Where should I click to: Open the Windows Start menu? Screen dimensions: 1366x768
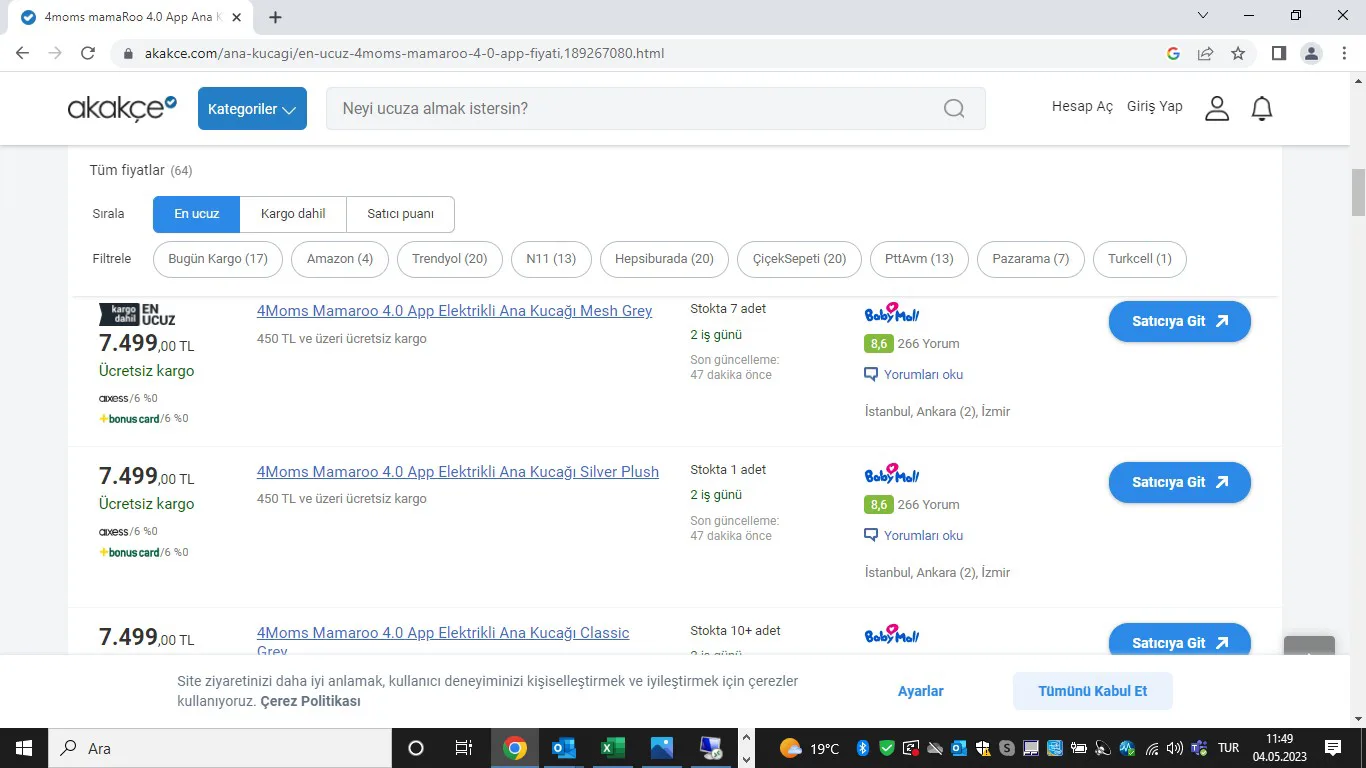point(23,748)
